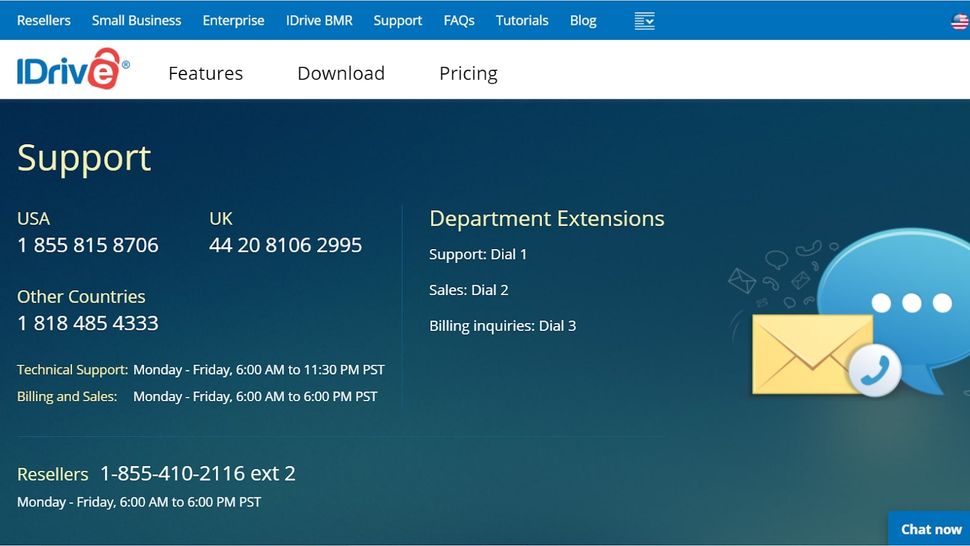Open the Resellers menu item
This screenshot has width=970, height=546.
[44, 20]
